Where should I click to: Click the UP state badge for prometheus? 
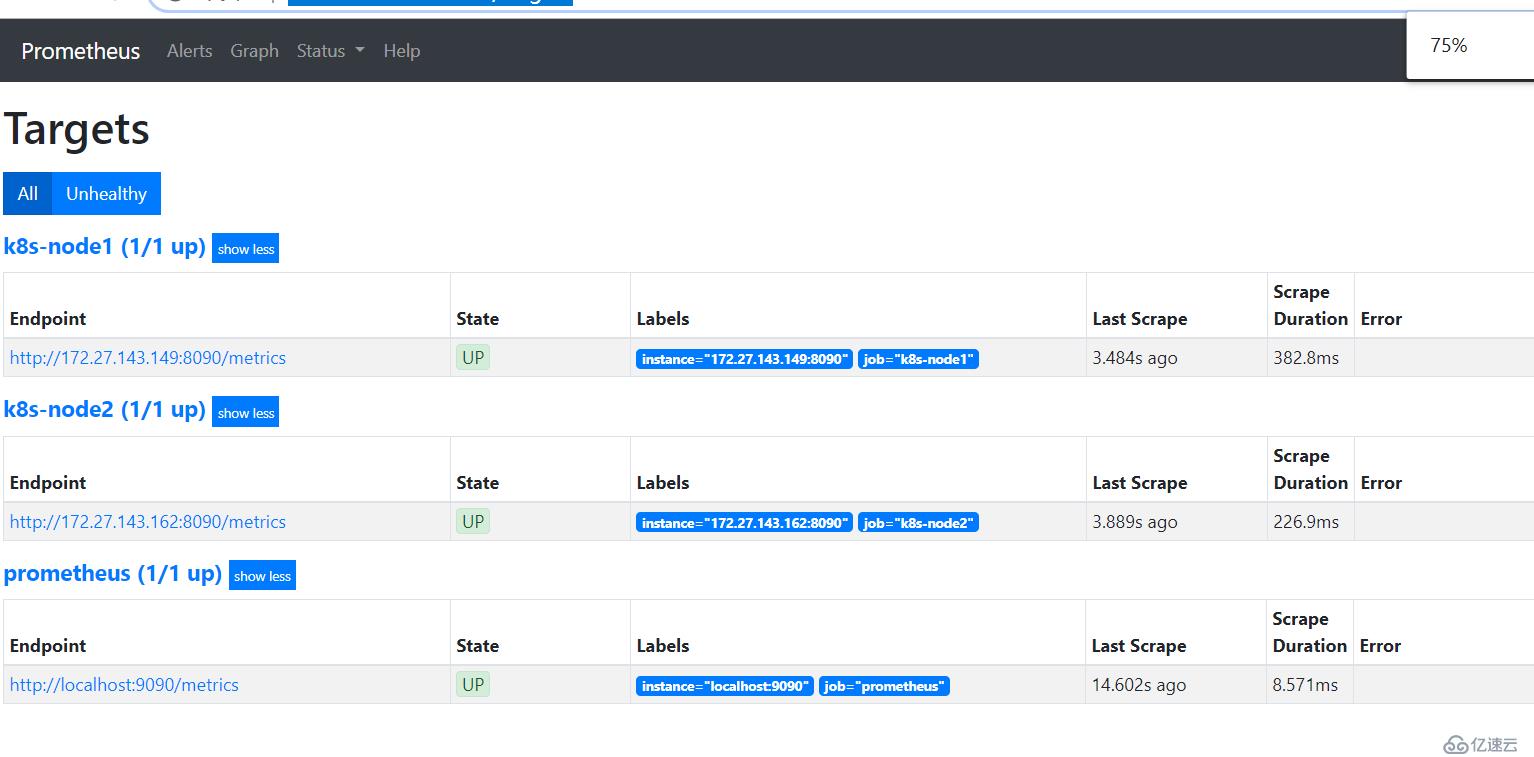tap(473, 684)
